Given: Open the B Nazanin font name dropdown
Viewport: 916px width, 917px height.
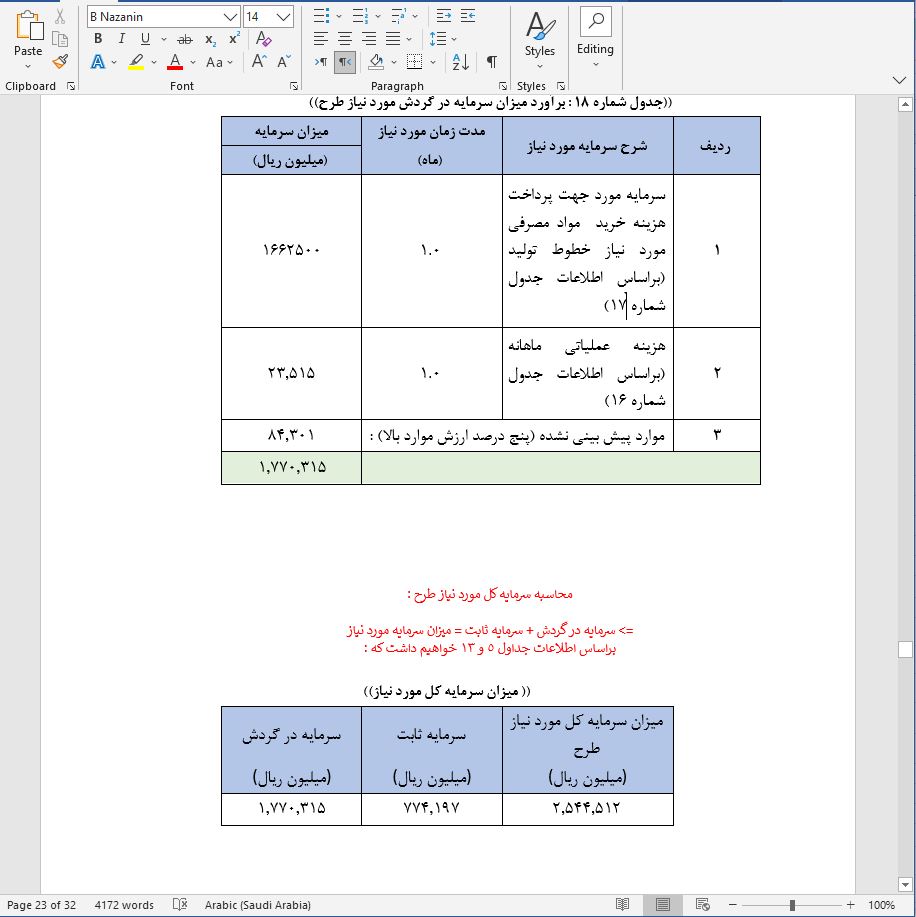Looking at the screenshot, I should tap(231, 16).
